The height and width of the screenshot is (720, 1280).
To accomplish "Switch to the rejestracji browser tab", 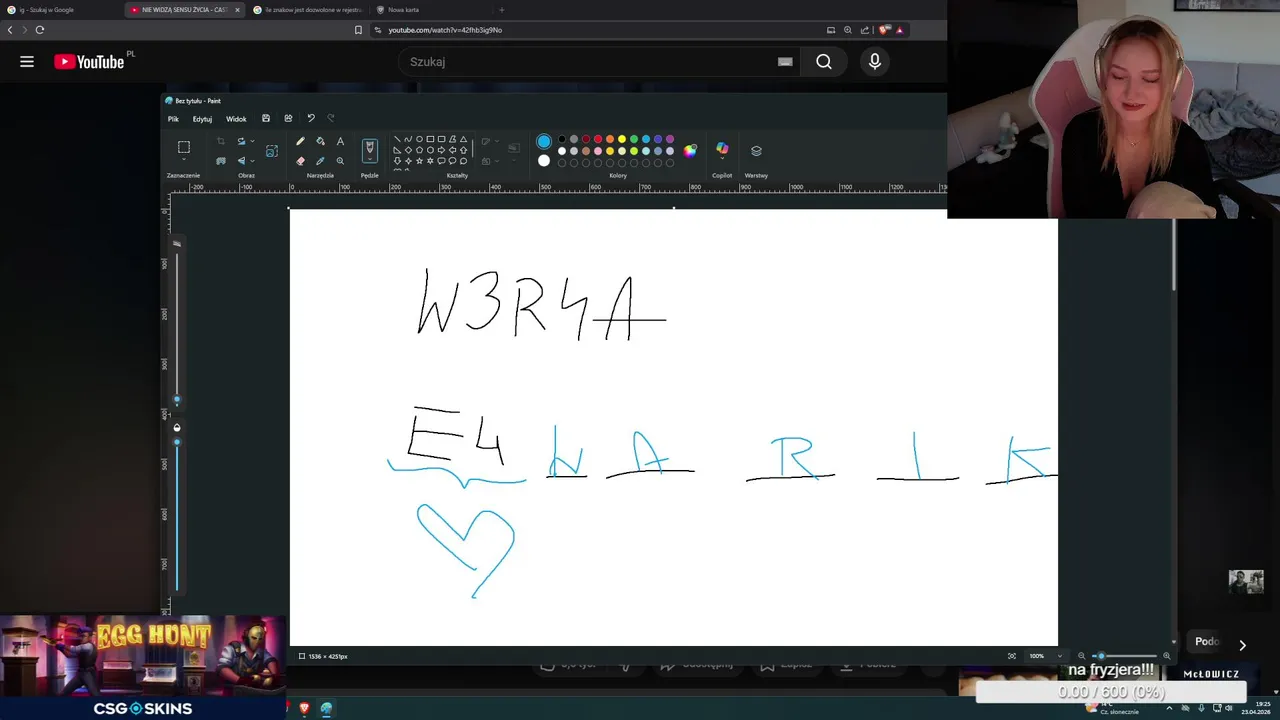I will click(x=307, y=10).
